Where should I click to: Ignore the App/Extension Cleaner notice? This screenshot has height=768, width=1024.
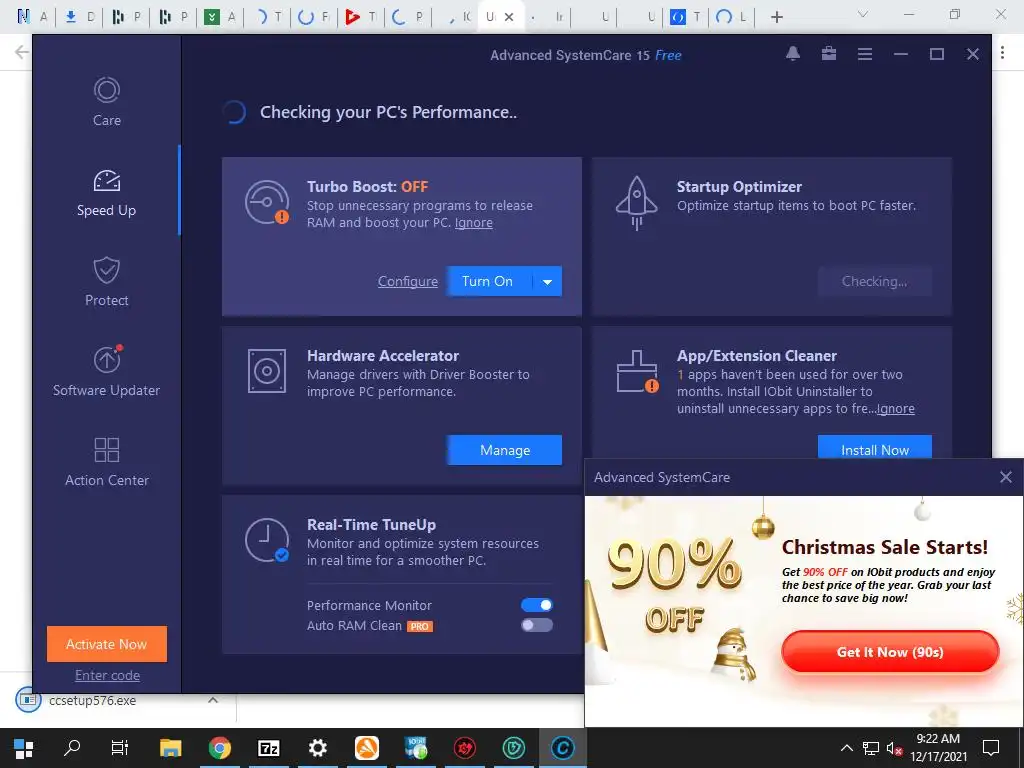[895, 409]
